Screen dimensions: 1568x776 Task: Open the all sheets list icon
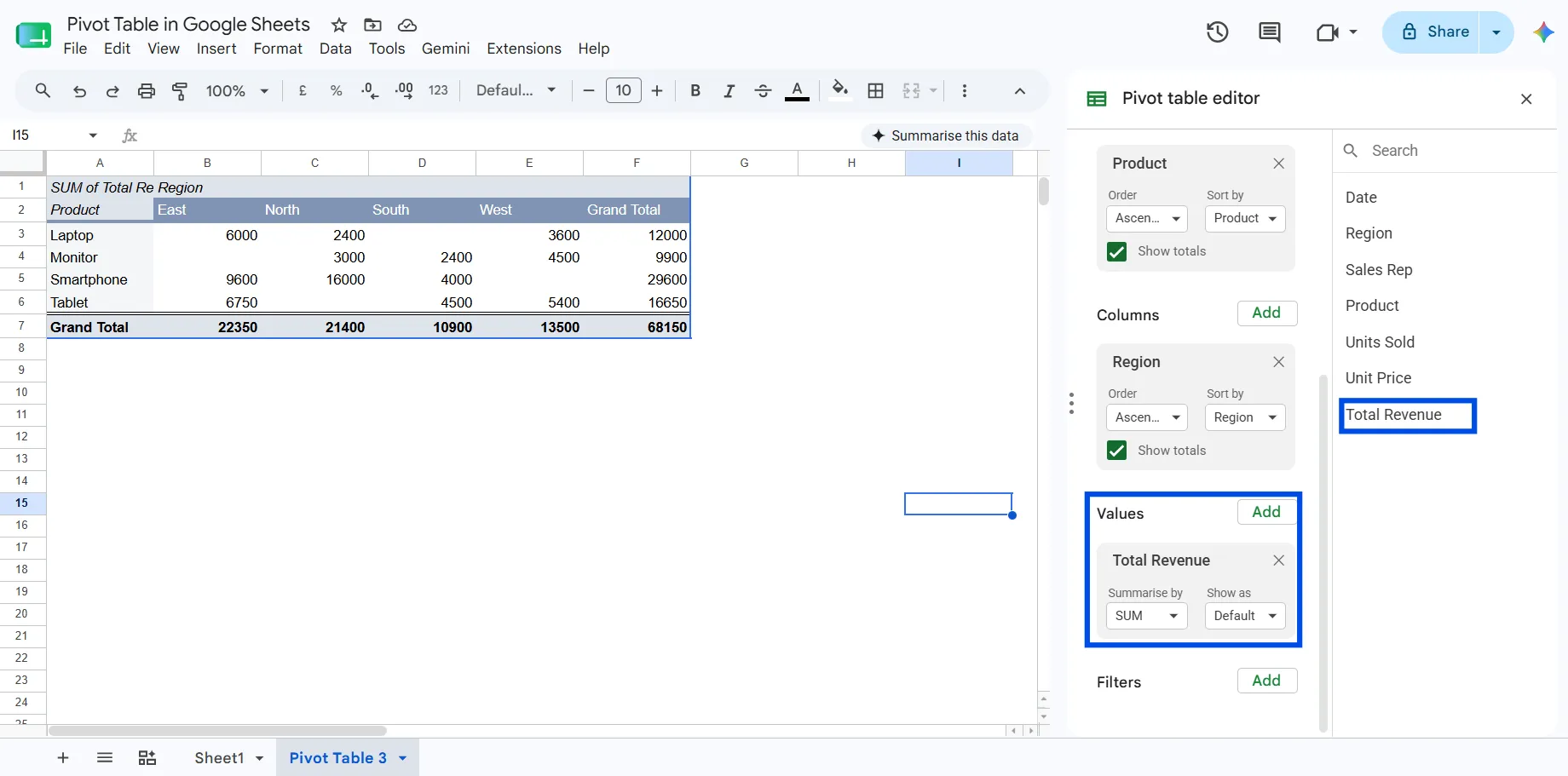coord(105,757)
